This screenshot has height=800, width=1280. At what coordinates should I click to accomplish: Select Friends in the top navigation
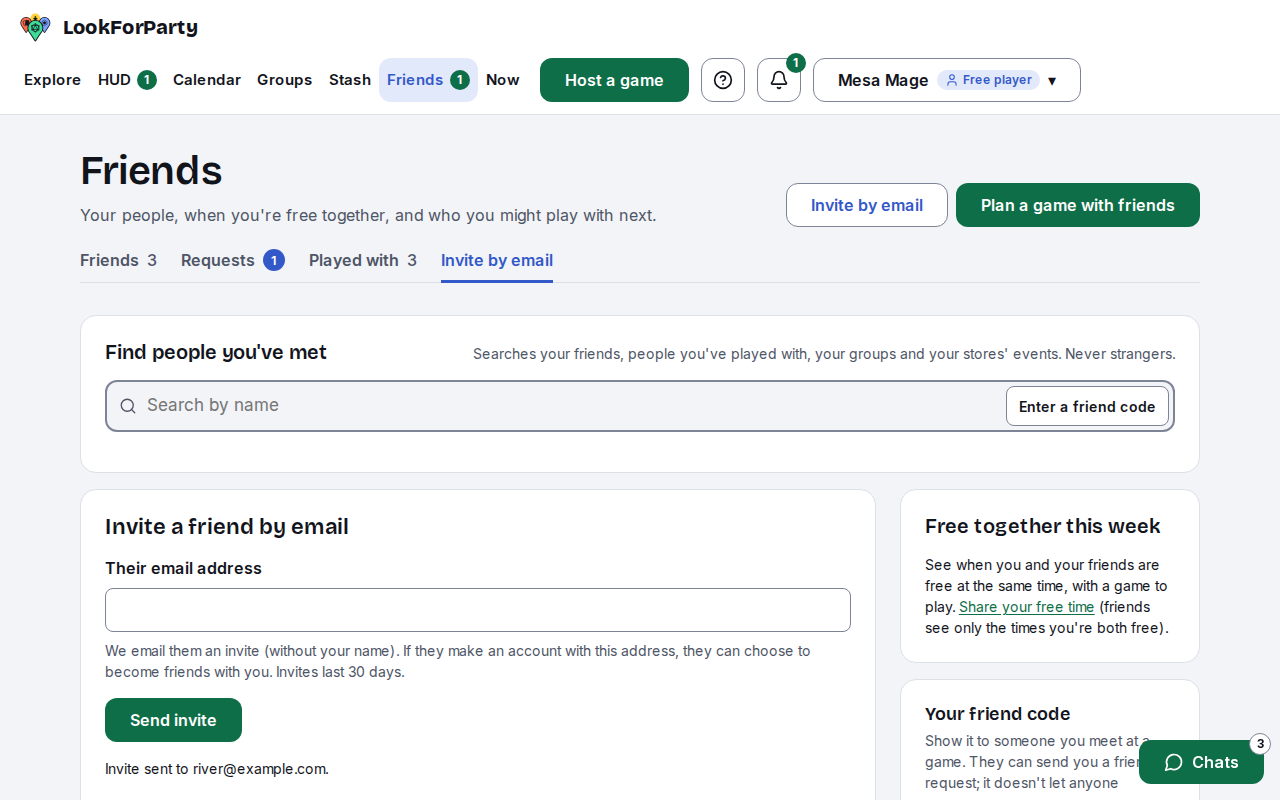point(428,80)
